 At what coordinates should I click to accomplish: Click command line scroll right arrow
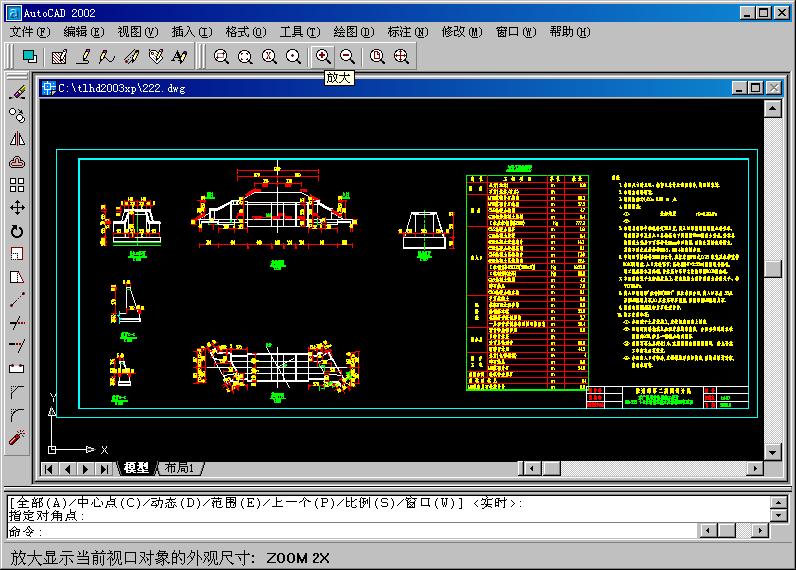click(760, 531)
